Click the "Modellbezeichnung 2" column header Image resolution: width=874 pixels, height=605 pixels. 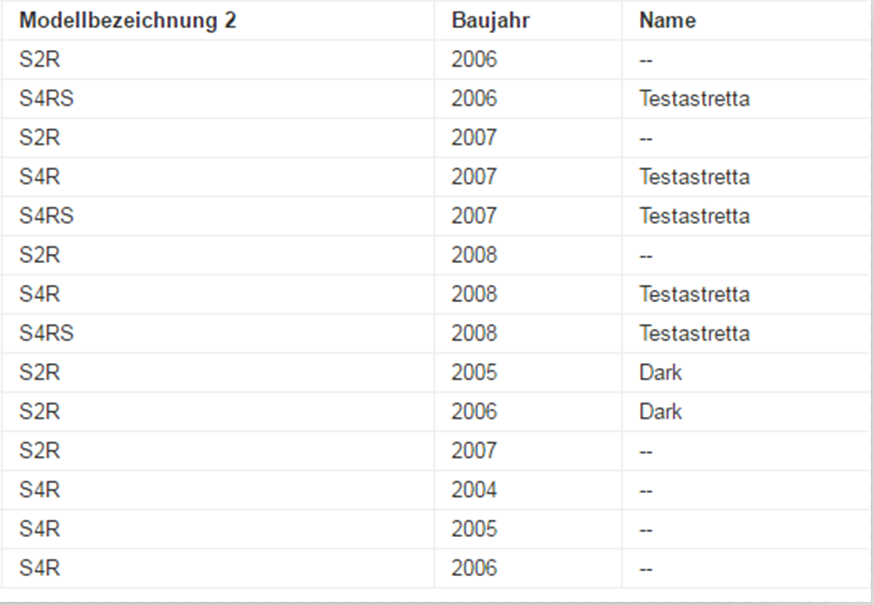coord(128,21)
